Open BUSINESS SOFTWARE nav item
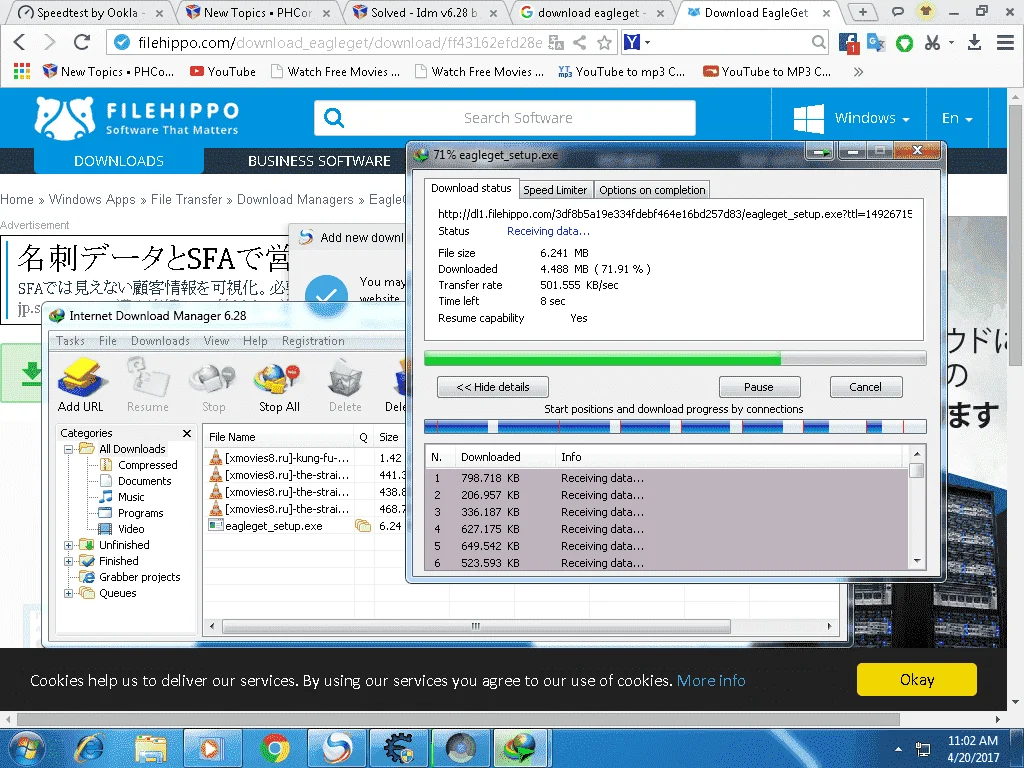1024x768 pixels. (x=319, y=161)
